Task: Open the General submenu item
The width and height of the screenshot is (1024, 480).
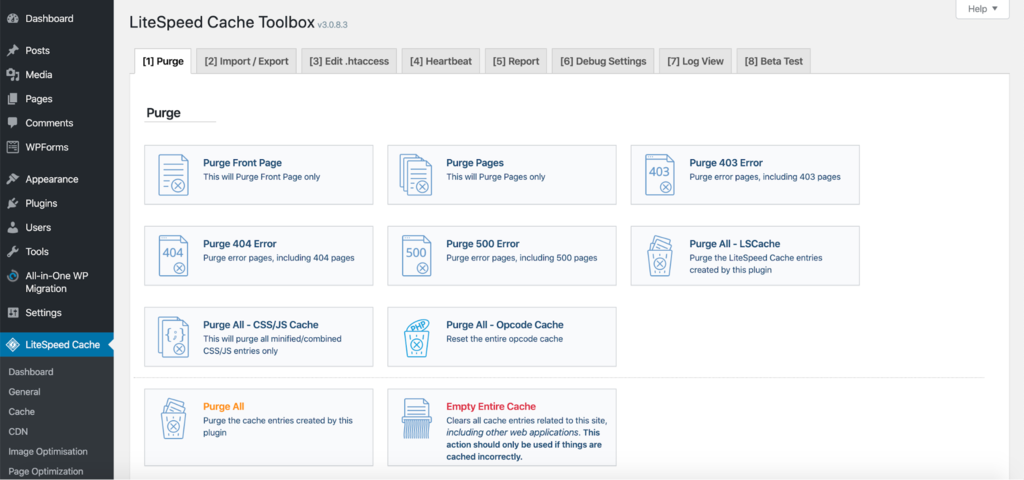Action: 24,392
